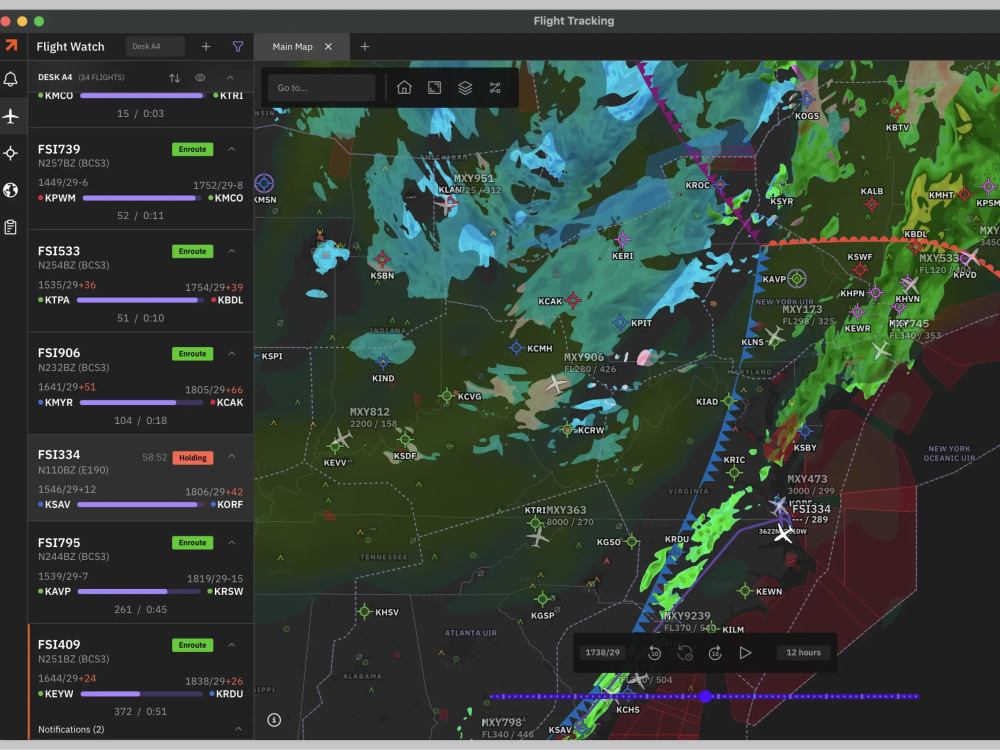Select the KCVG airport marker
This screenshot has width=1000, height=750.
point(446,396)
